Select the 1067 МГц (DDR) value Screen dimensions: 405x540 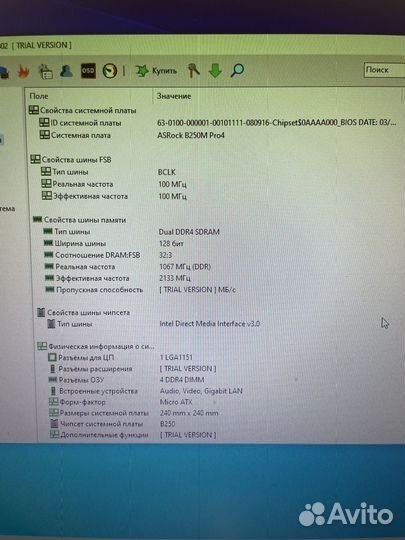[x=185, y=267]
